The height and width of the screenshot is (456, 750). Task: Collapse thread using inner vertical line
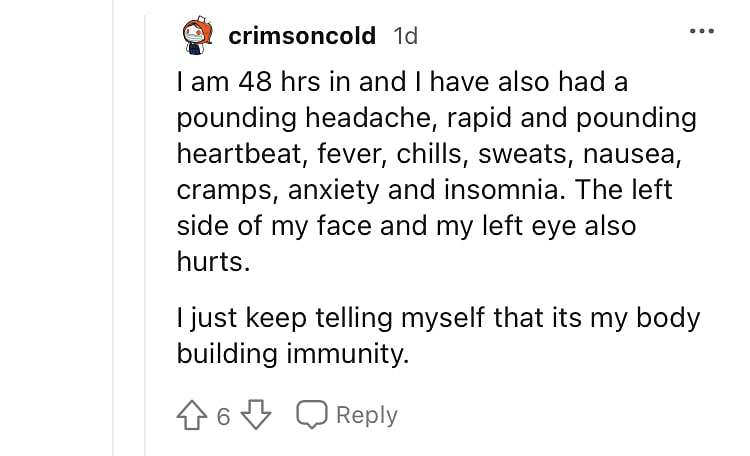coord(145,234)
